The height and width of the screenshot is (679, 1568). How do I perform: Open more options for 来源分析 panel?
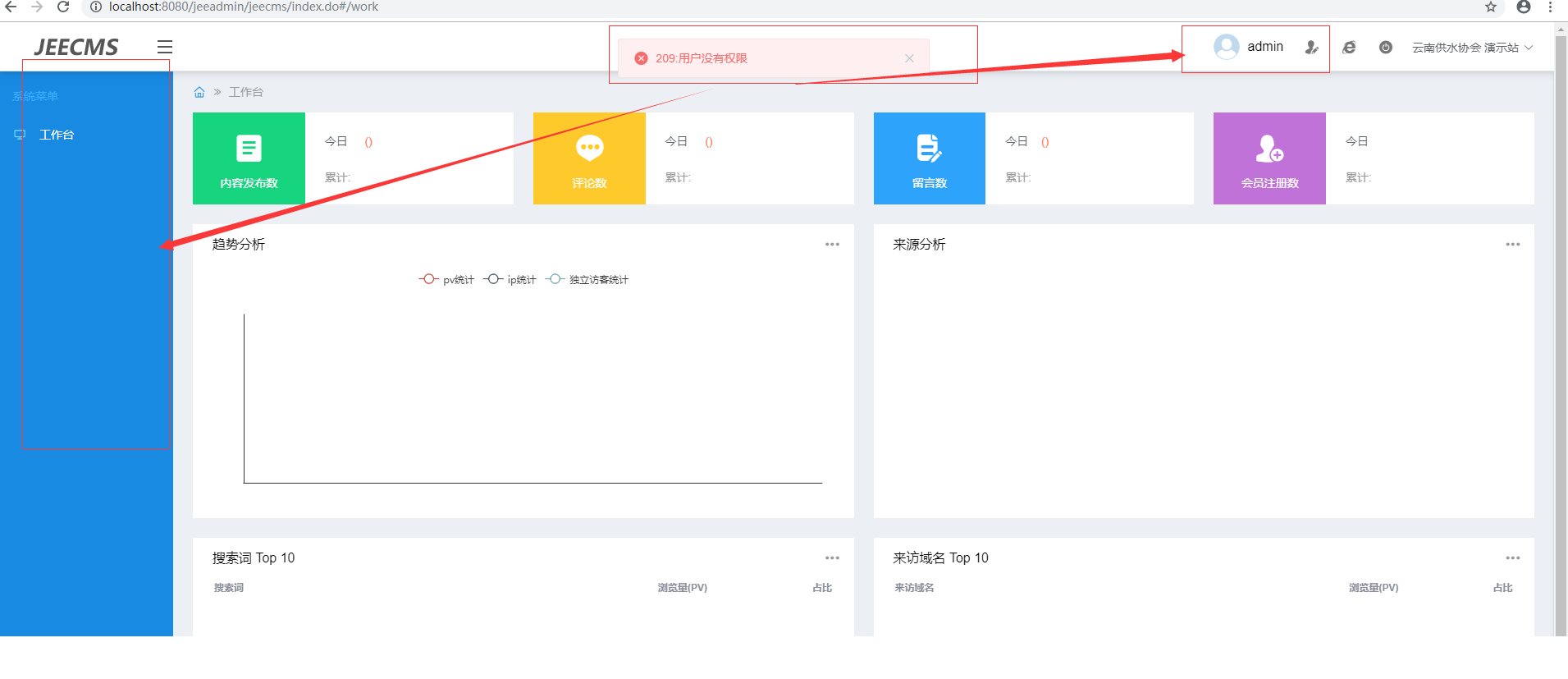tap(1513, 245)
